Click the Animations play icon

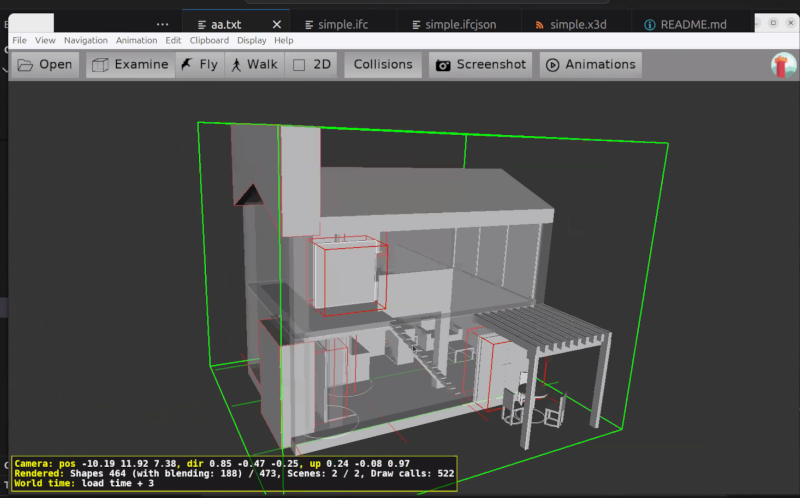pos(551,65)
